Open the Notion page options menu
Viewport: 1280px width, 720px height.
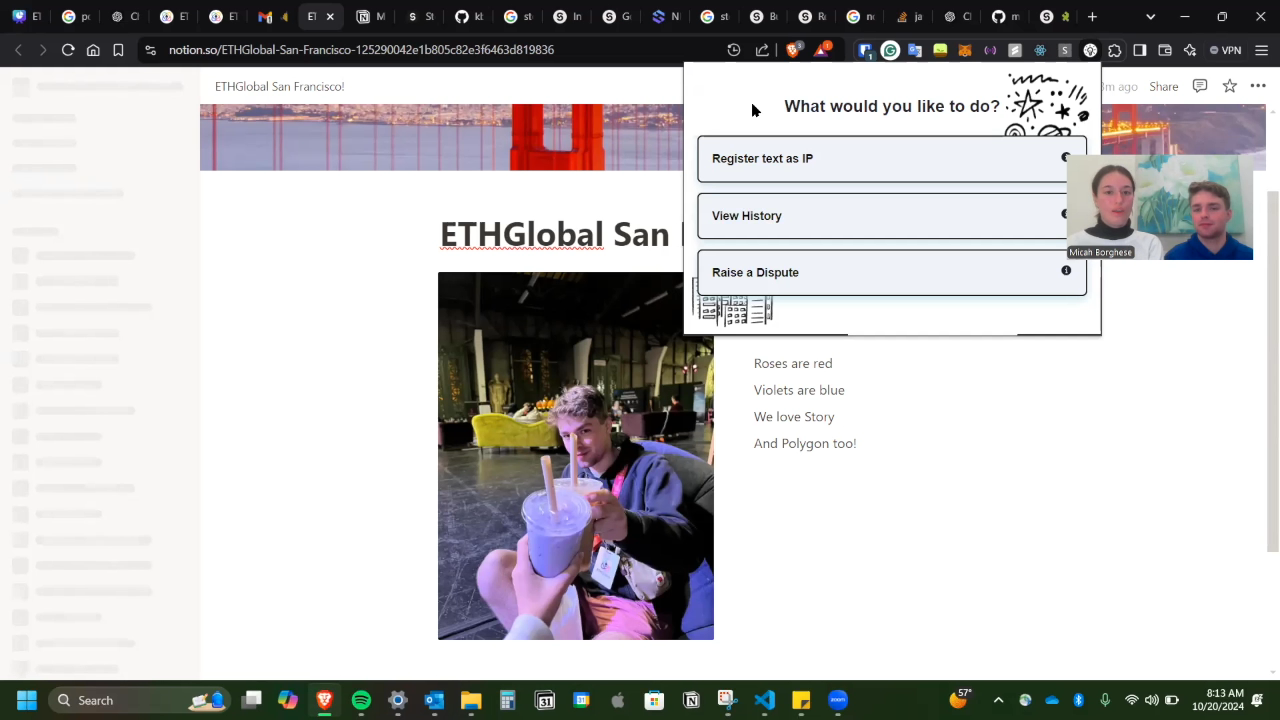pos(1258,86)
